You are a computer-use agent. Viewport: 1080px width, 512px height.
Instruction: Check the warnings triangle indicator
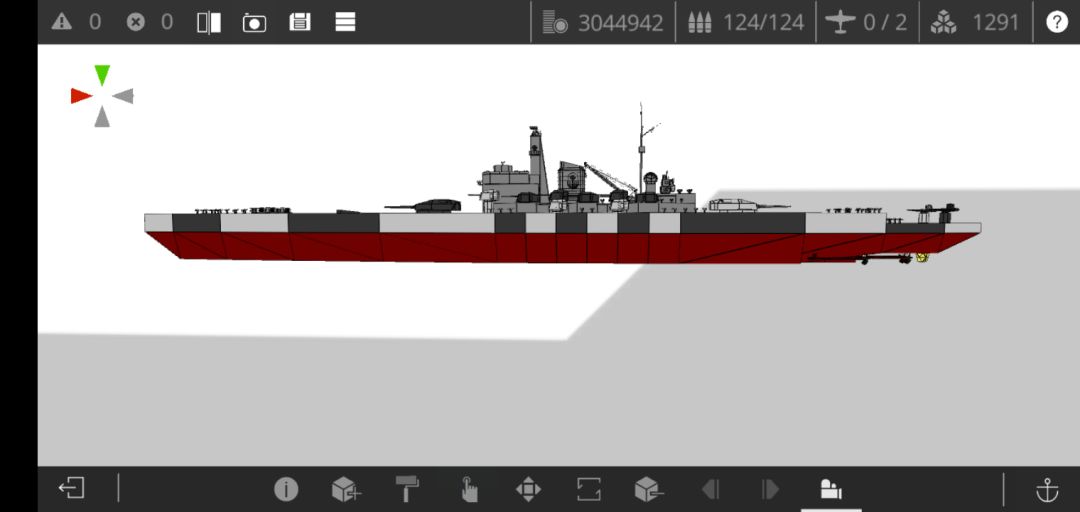(61, 22)
